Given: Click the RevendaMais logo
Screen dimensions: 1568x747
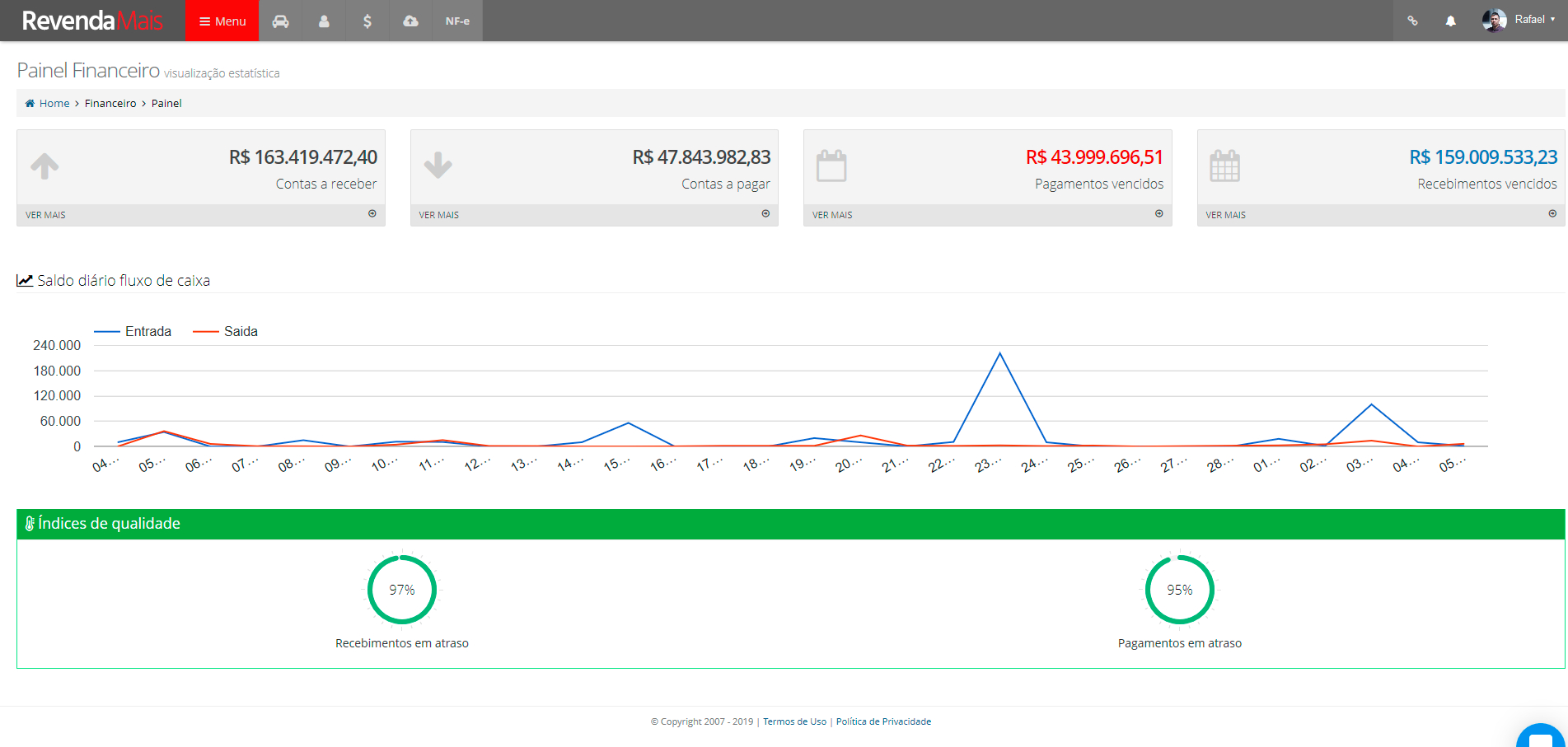Looking at the screenshot, I should (92, 21).
